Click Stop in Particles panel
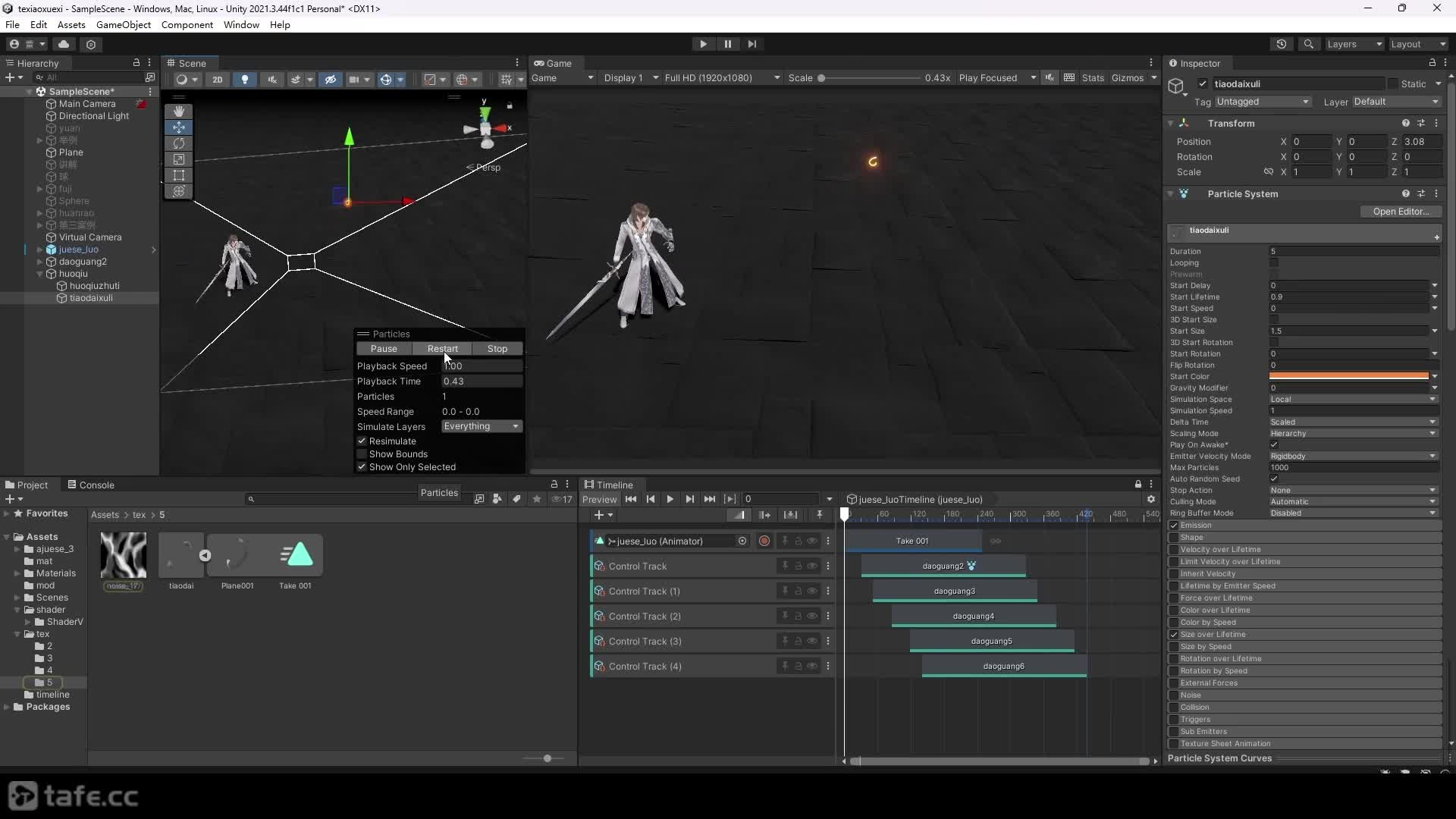1456x819 pixels. tap(497, 349)
